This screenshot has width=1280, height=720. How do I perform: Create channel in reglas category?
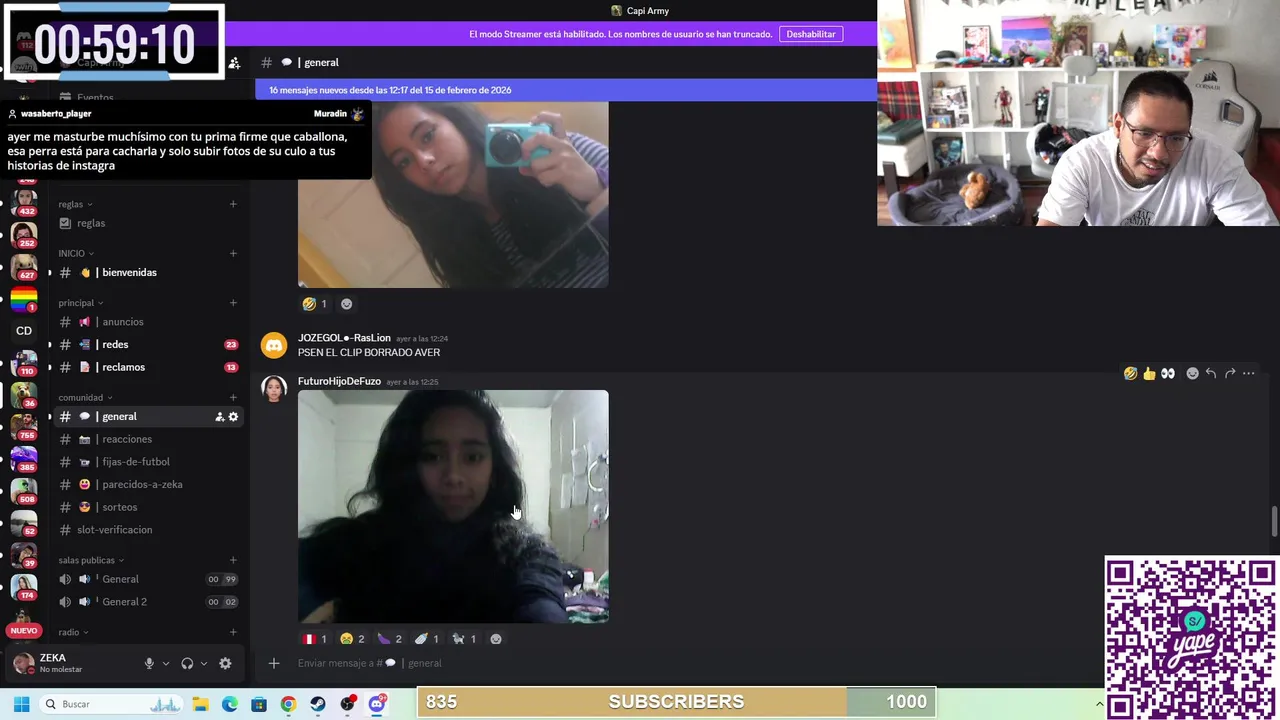pos(233,204)
